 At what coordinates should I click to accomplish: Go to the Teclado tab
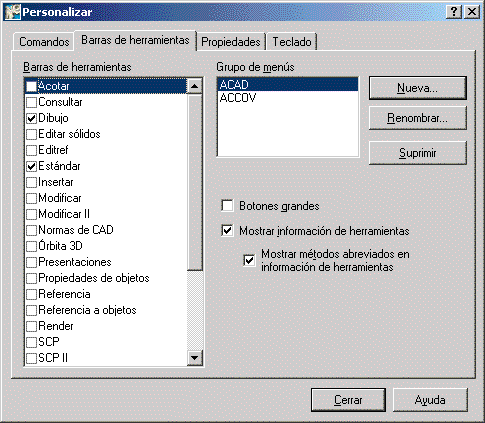292,42
